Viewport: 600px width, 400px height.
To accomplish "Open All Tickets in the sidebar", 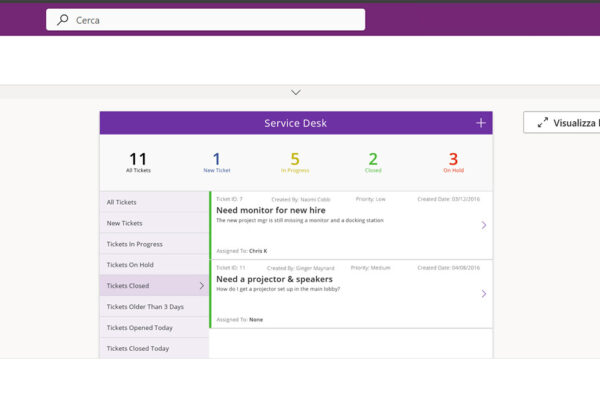I will (x=154, y=202).
